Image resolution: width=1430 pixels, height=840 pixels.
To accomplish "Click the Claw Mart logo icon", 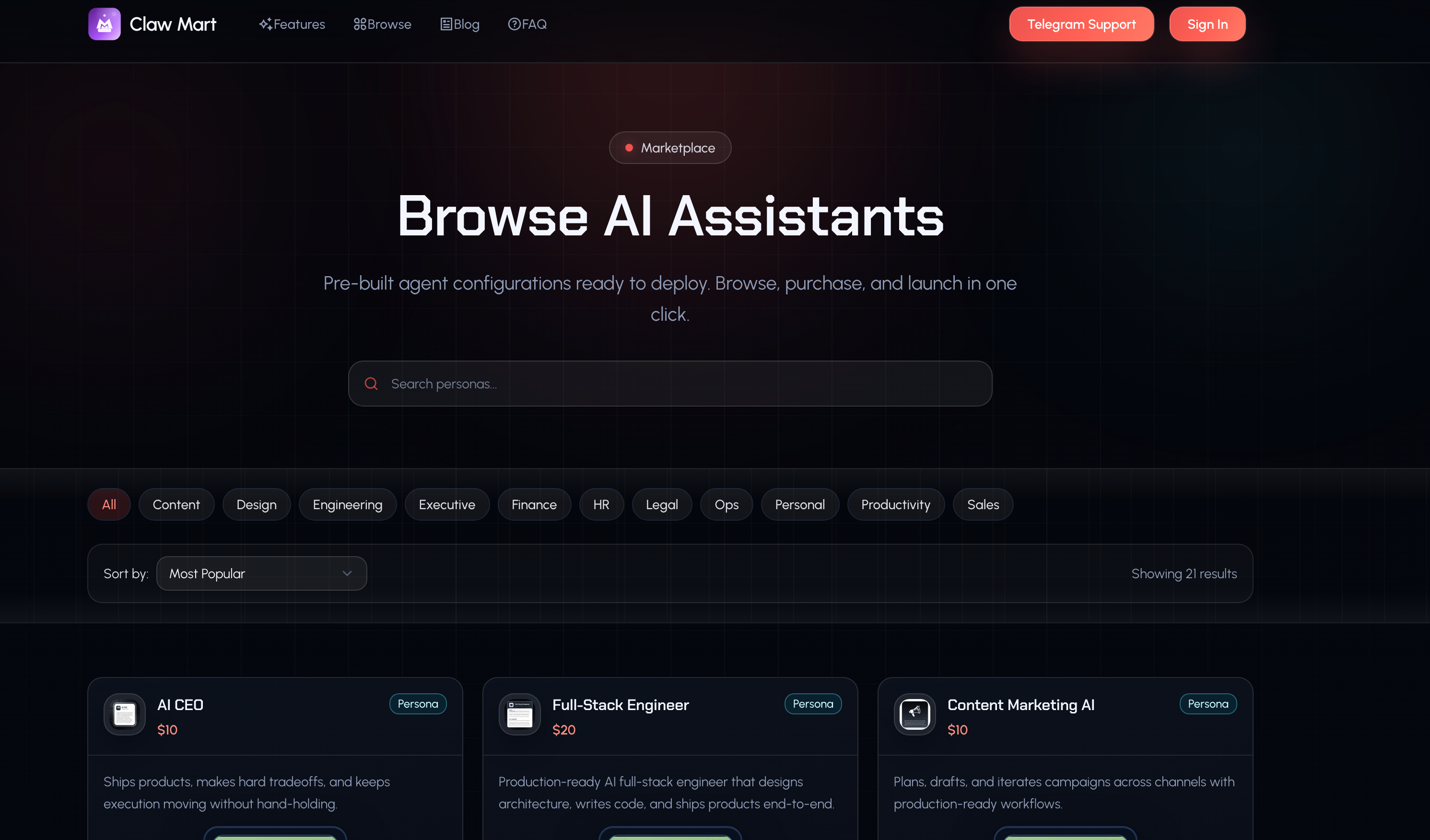I will click(x=105, y=24).
